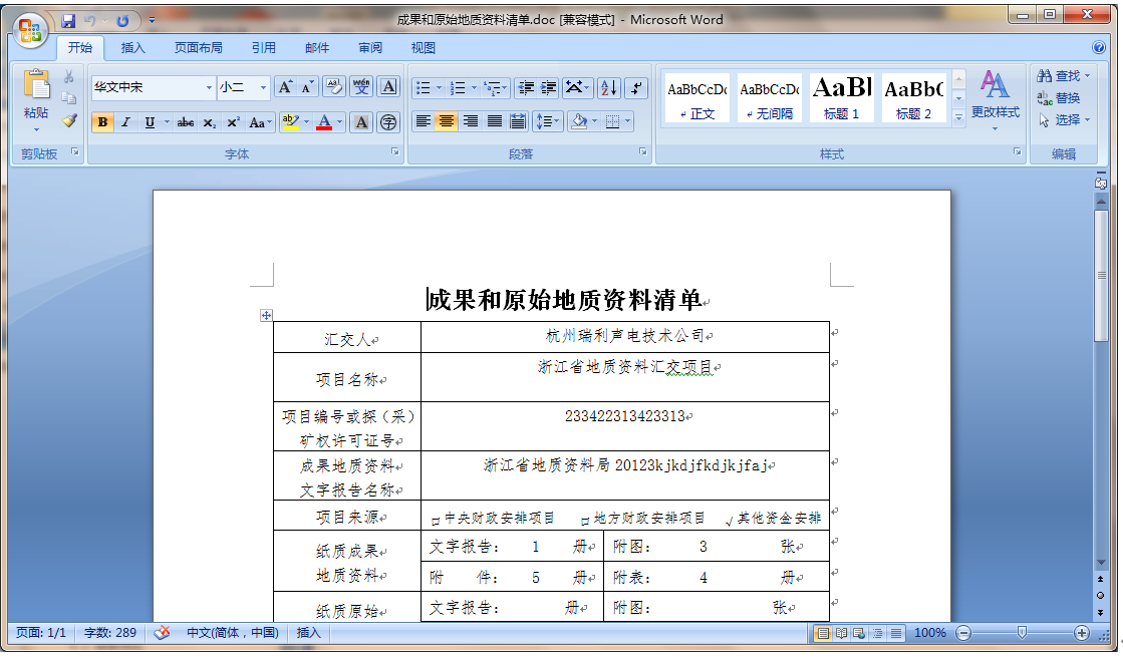Click the Decrease Indent icon
Image resolution: width=1123 pixels, height=662 pixels.
click(526, 87)
